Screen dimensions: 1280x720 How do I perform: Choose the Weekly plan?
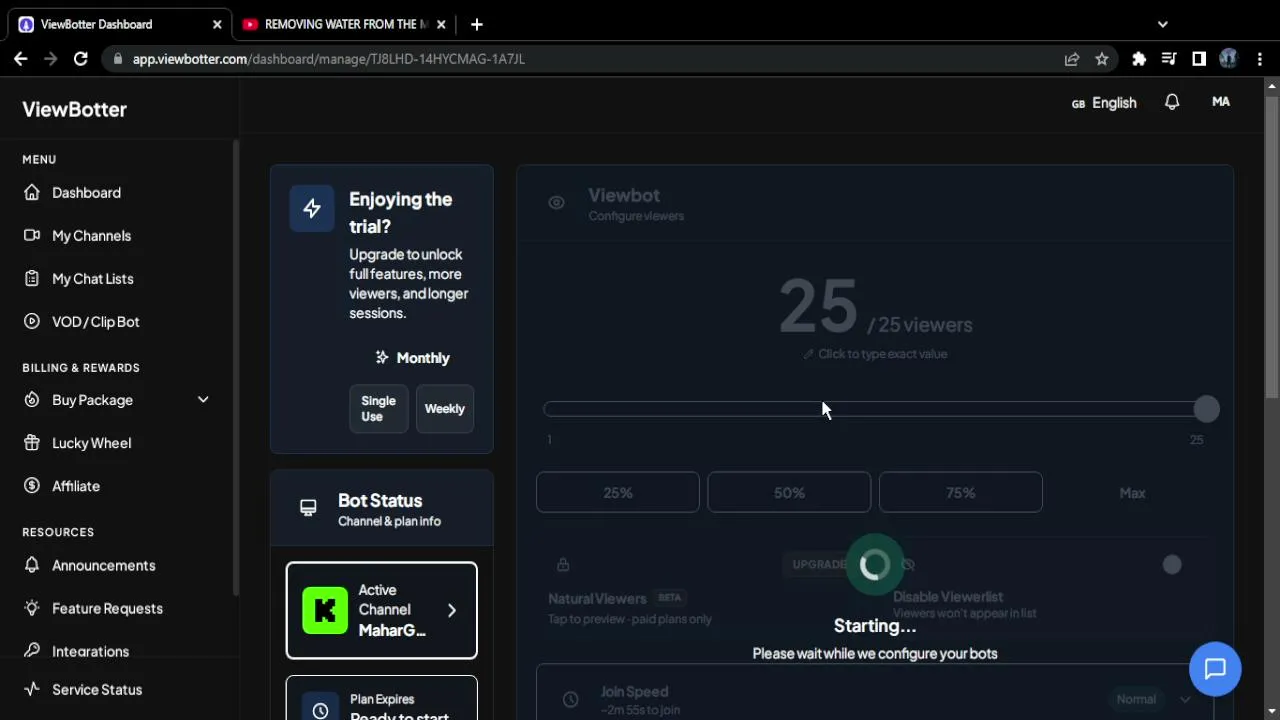(445, 409)
